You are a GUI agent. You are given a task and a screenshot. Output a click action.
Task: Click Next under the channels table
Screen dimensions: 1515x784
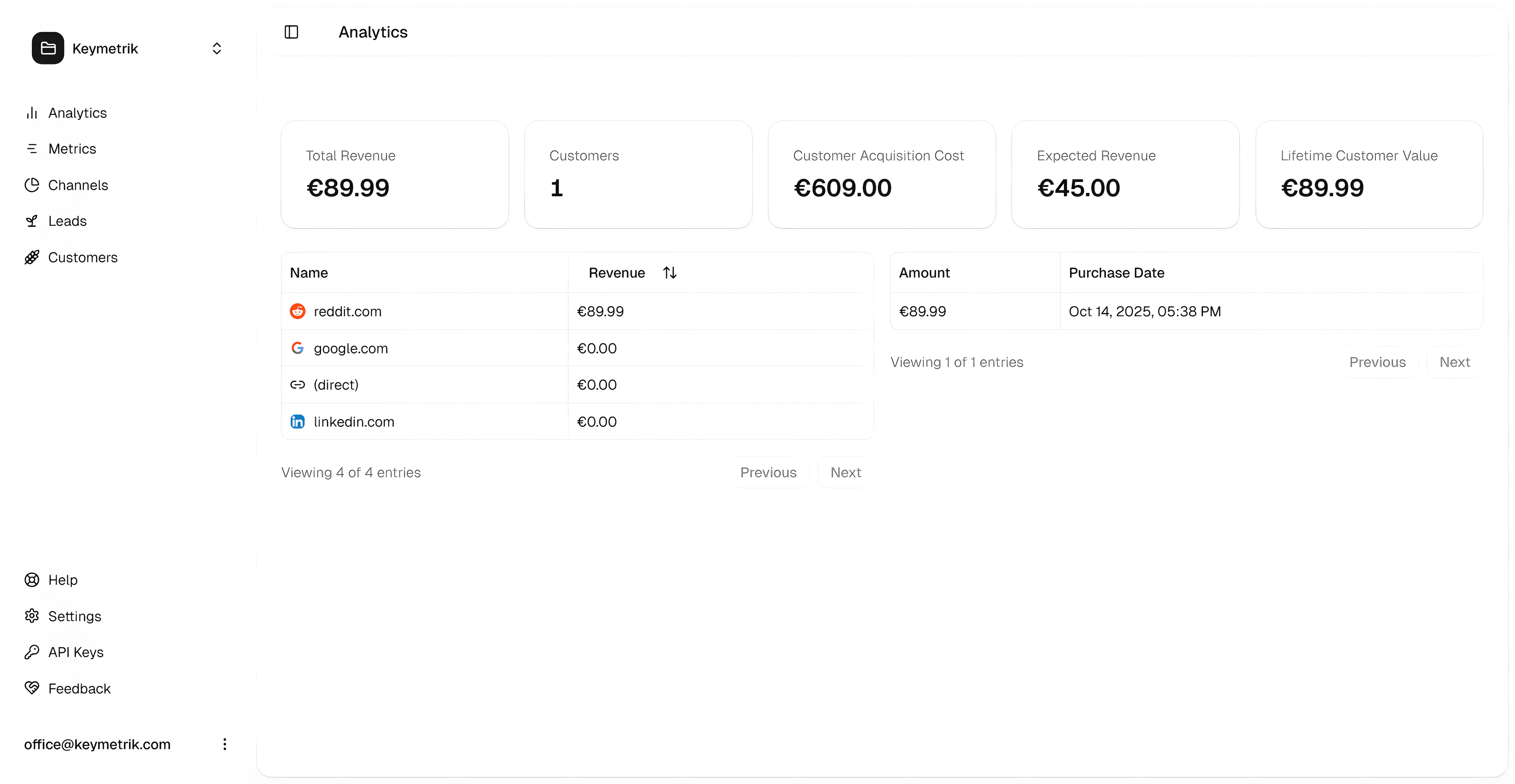pos(845,472)
